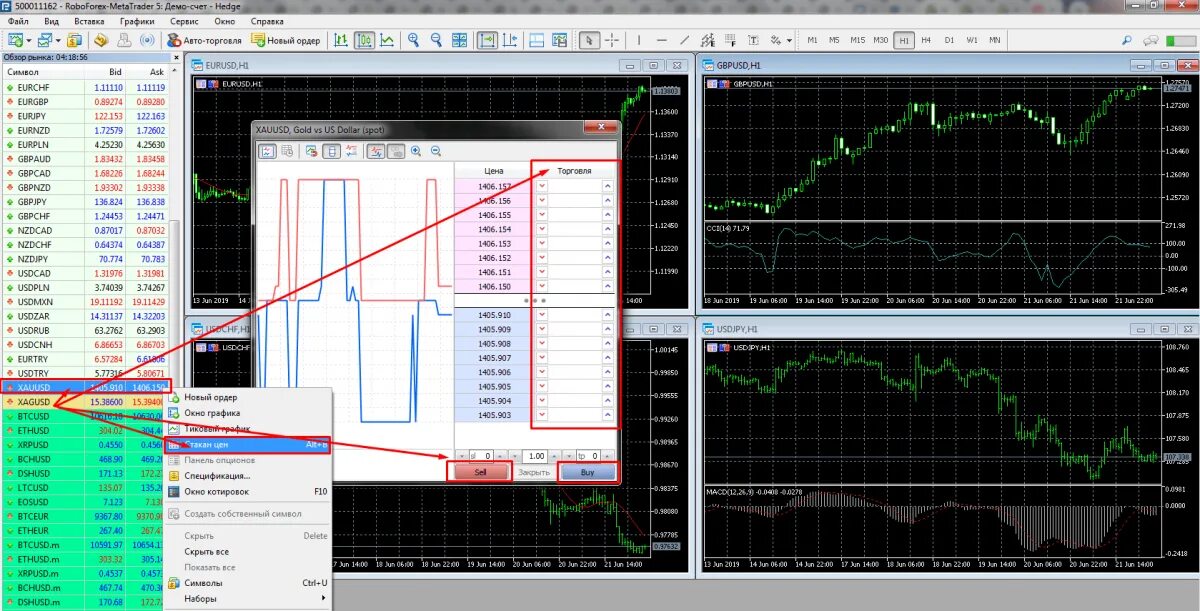Select GBPJPY row in Market Watch
This screenshot has height=611, width=1200.
[x=85, y=202]
